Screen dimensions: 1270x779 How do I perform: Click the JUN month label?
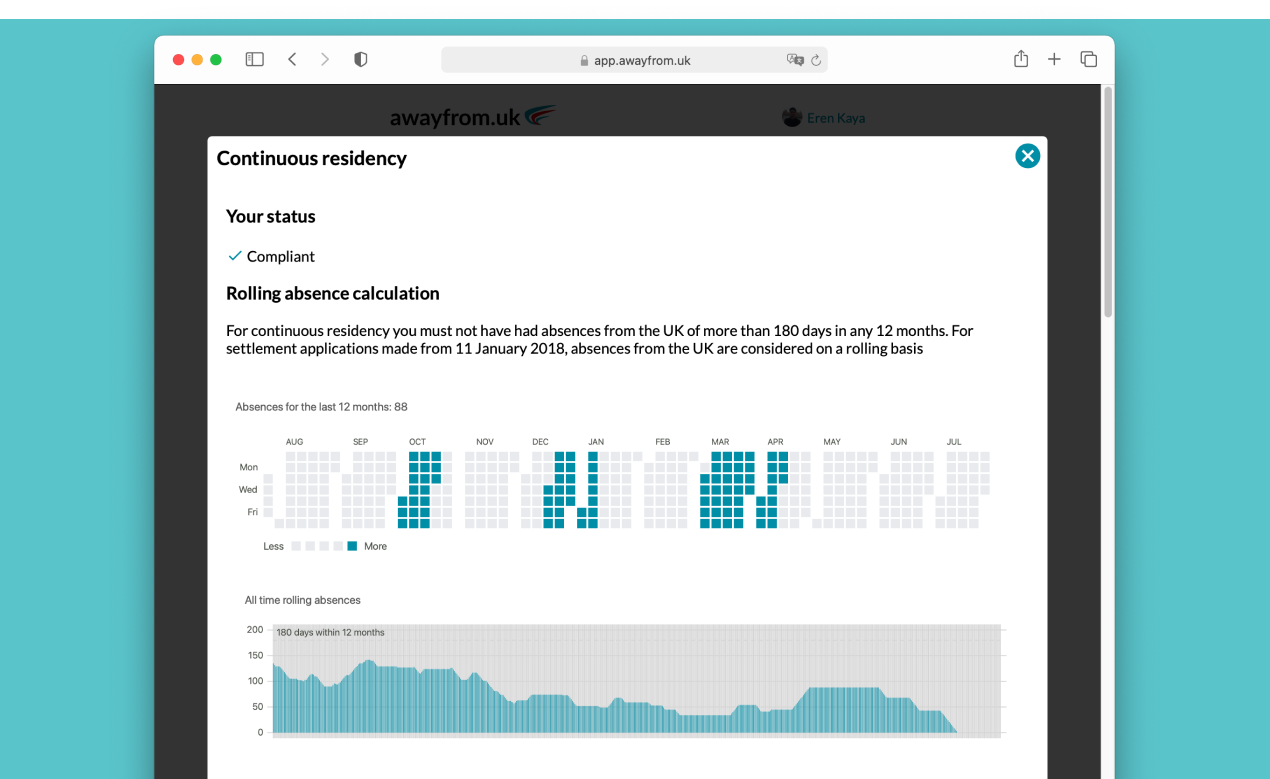click(899, 442)
